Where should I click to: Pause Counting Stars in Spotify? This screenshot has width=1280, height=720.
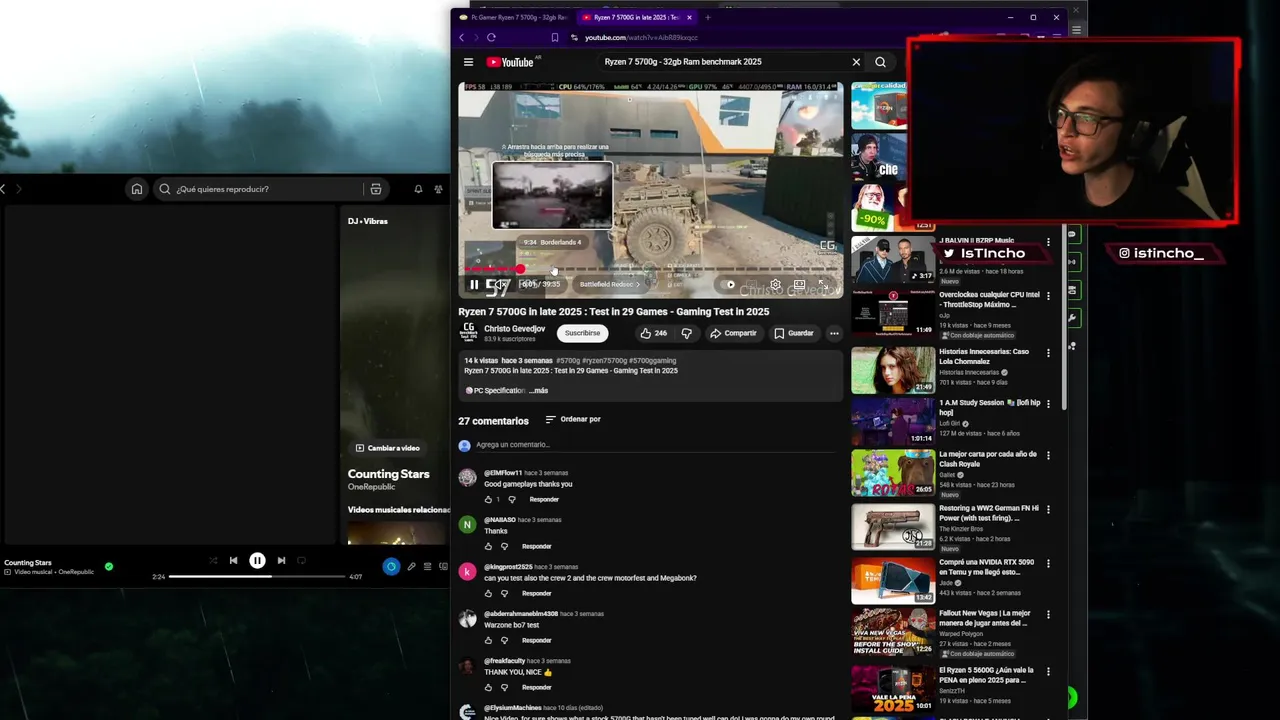pyautogui.click(x=257, y=561)
